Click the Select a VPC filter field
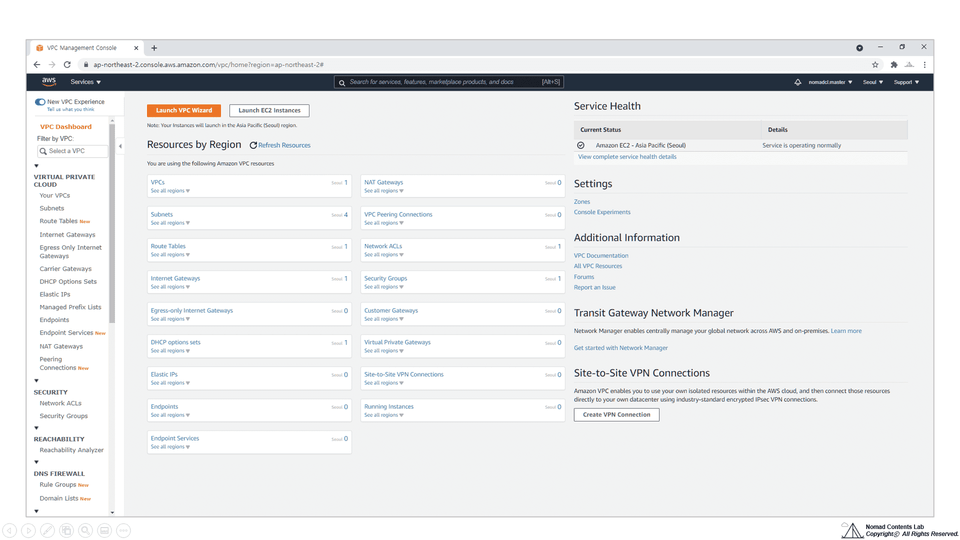The image size is (960, 540). (72, 151)
